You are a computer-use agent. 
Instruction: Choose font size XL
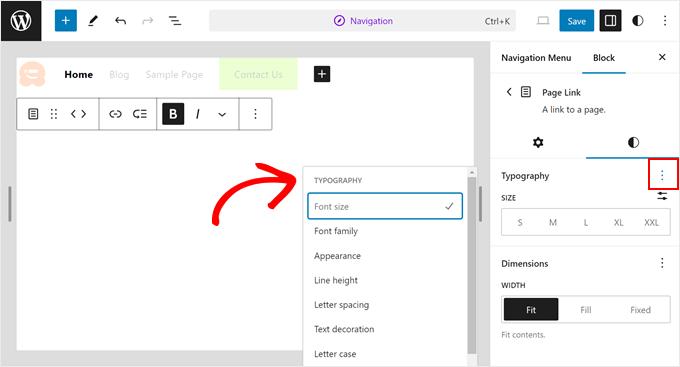click(x=618, y=223)
